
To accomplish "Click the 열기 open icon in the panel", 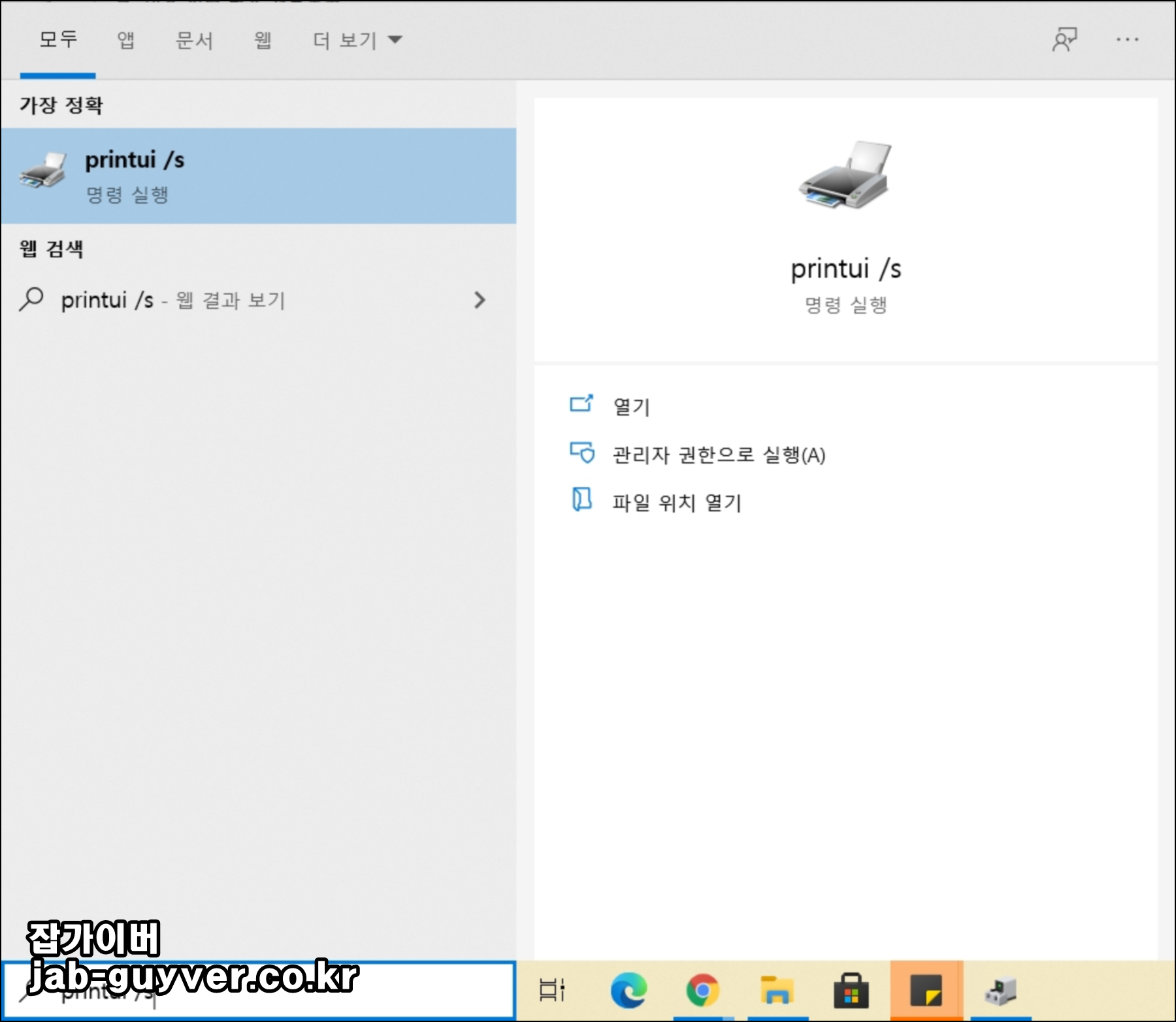I will click(x=582, y=405).
